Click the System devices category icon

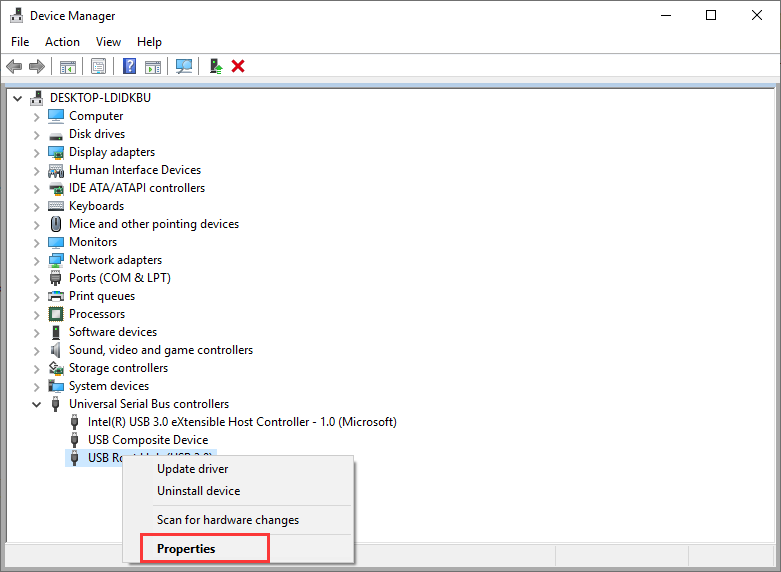tap(56, 386)
